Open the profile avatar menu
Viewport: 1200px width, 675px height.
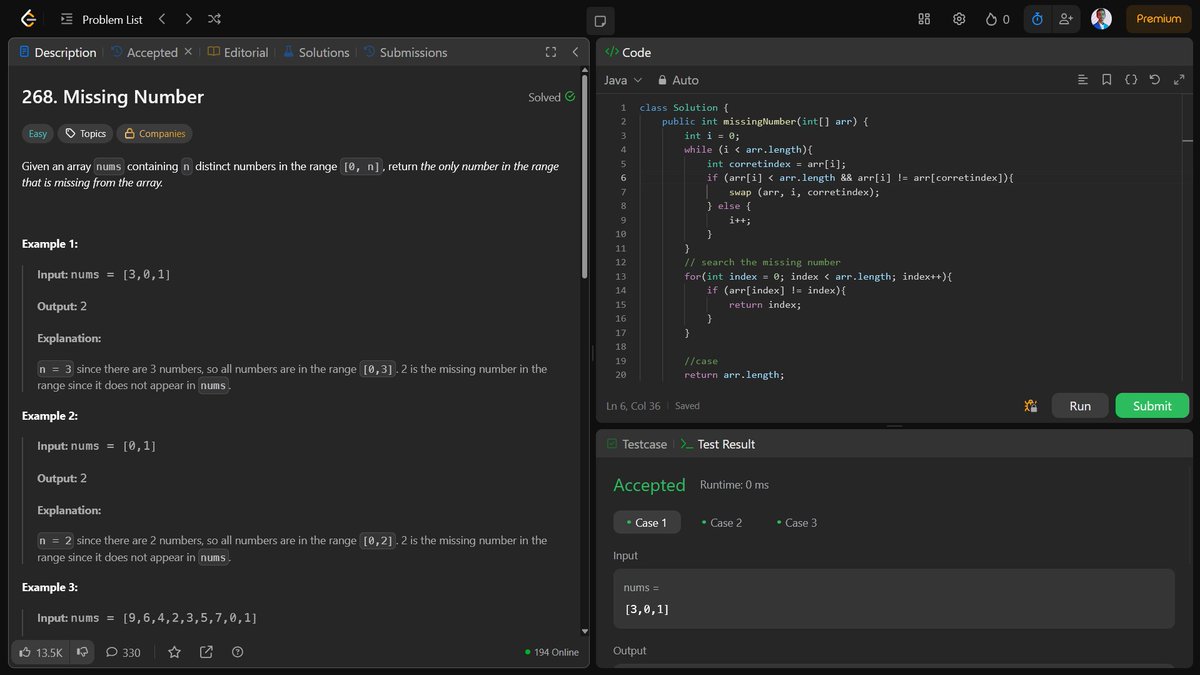tap(1101, 19)
